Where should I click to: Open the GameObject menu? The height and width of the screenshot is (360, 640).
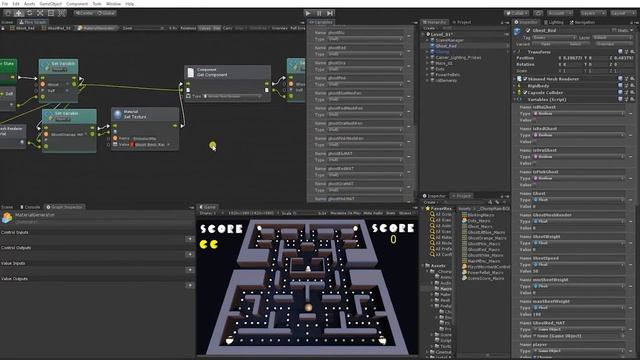51,4
